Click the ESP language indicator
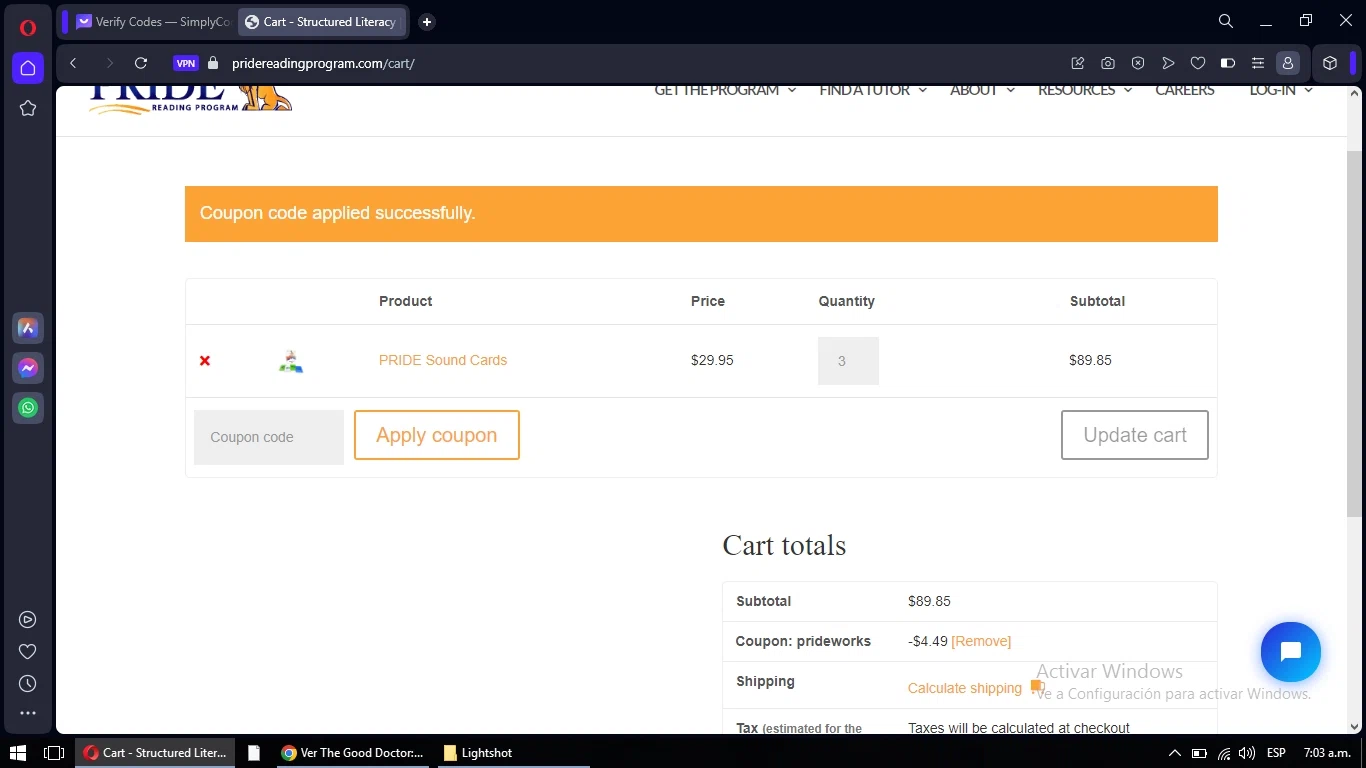The width and height of the screenshot is (1366, 768). (1277, 753)
